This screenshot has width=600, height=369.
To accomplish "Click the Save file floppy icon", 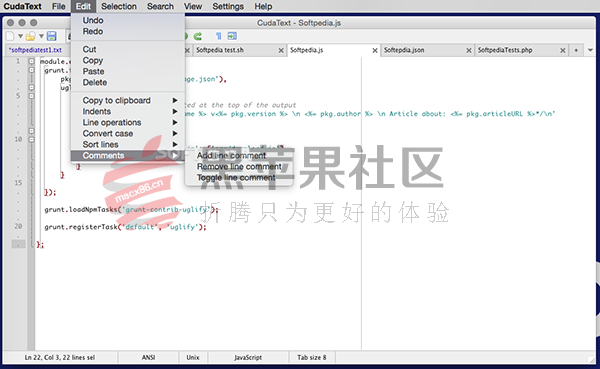I will (x=51, y=36).
